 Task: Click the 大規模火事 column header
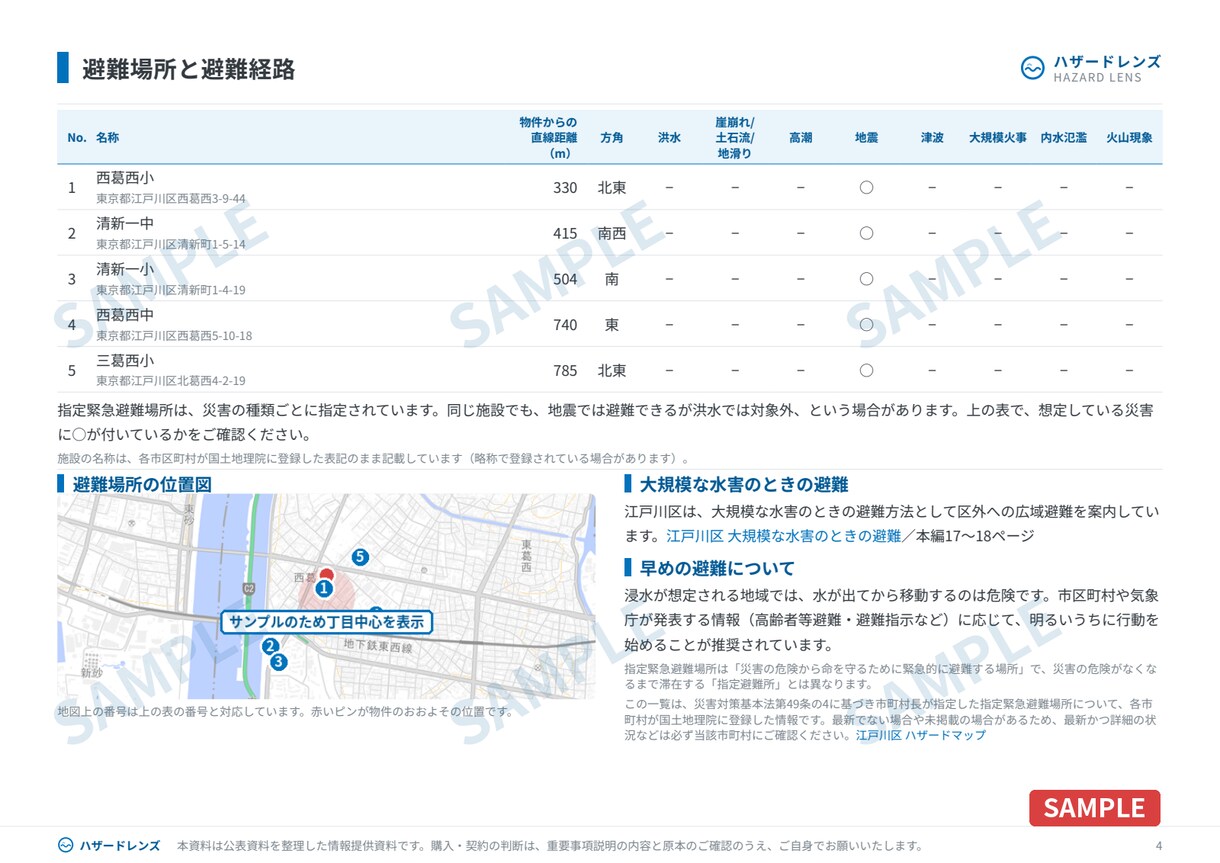click(x=997, y=138)
